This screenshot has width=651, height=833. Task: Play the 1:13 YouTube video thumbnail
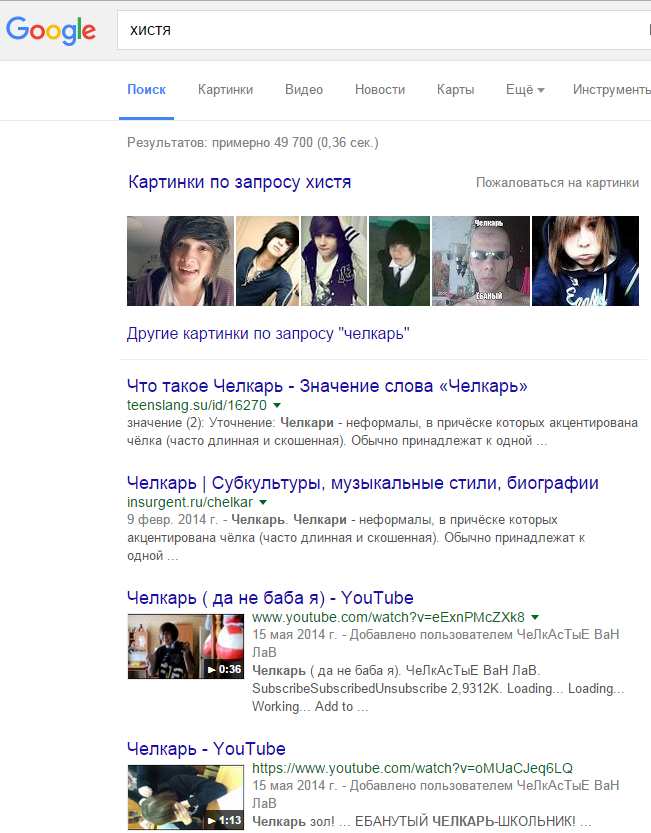[187, 797]
